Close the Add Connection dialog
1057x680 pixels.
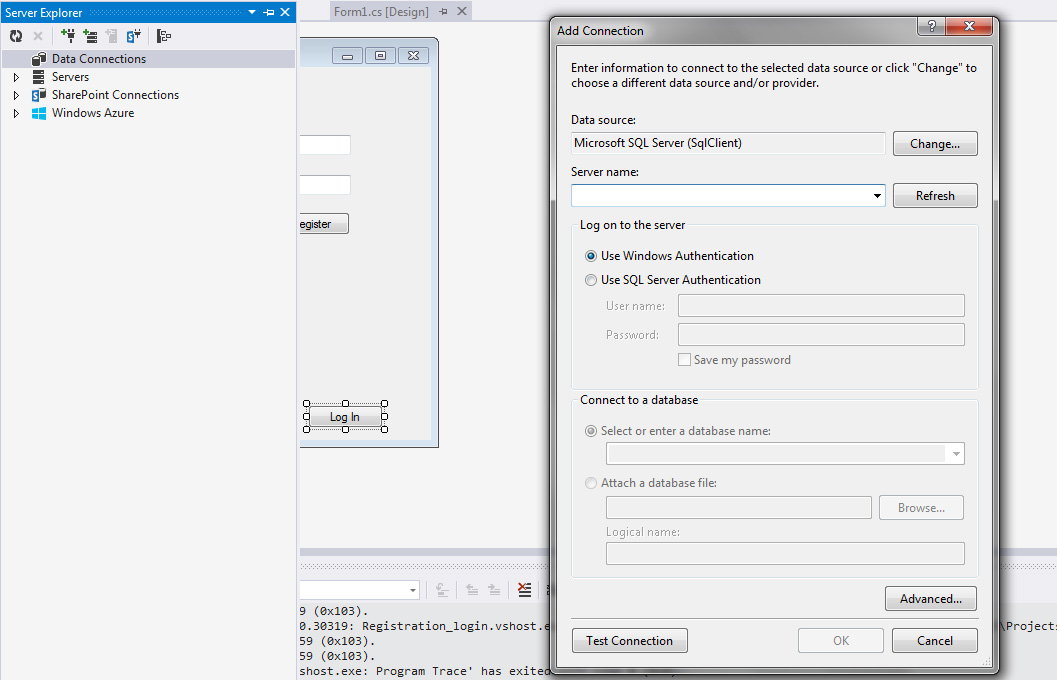click(x=969, y=26)
